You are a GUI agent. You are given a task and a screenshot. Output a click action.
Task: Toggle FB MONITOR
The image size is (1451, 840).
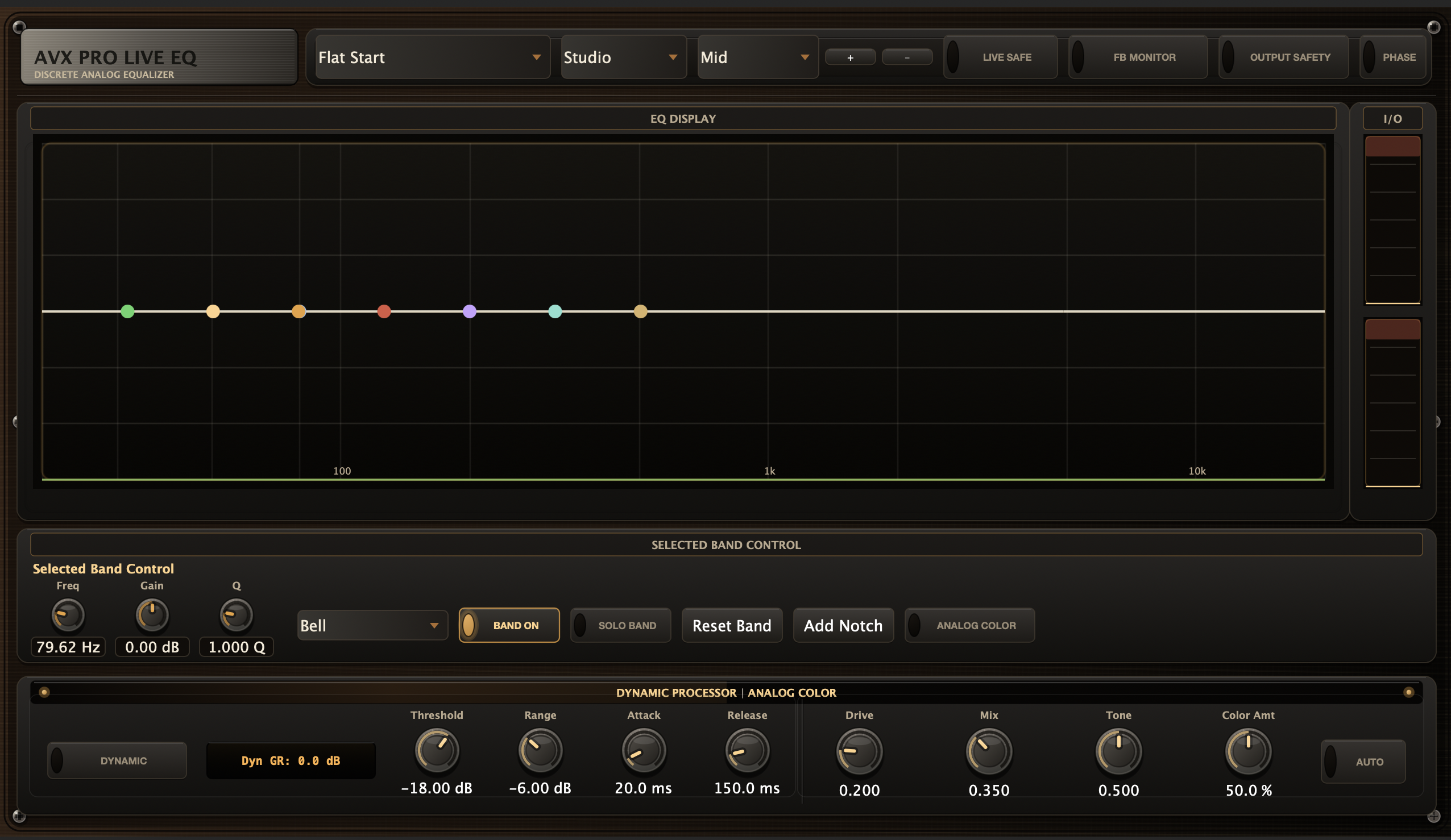coord(1138,57)
